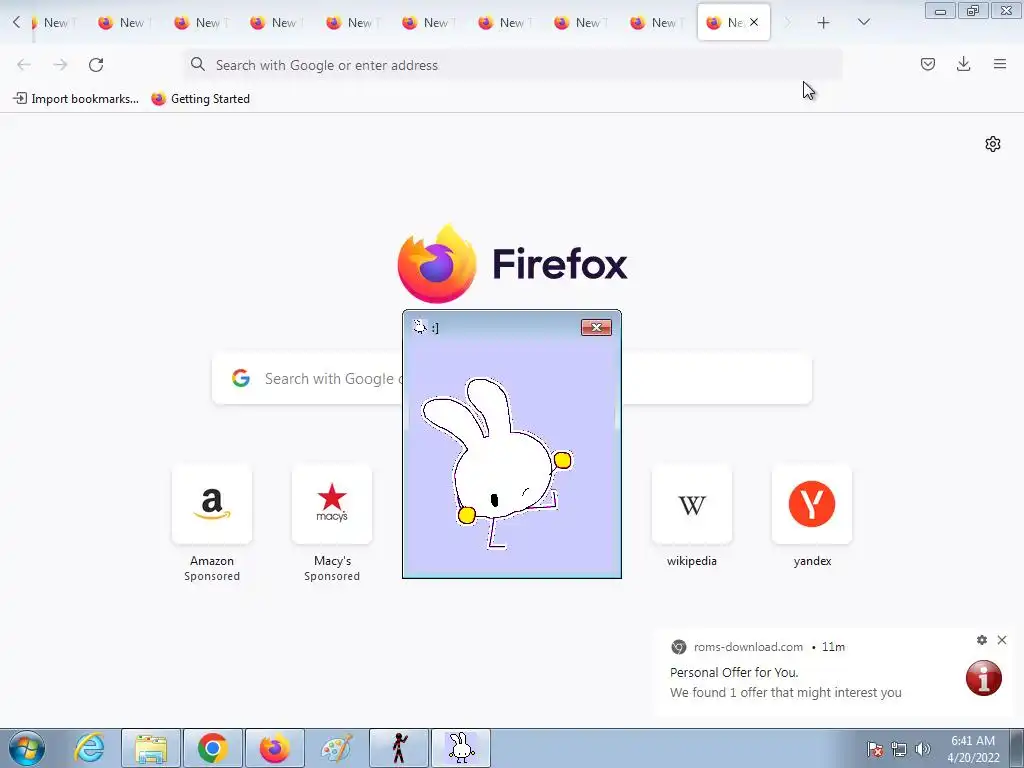Click the dancing bunny image in popup
1024x768 pixels.
pyautogui.click(x=498, y=462)
